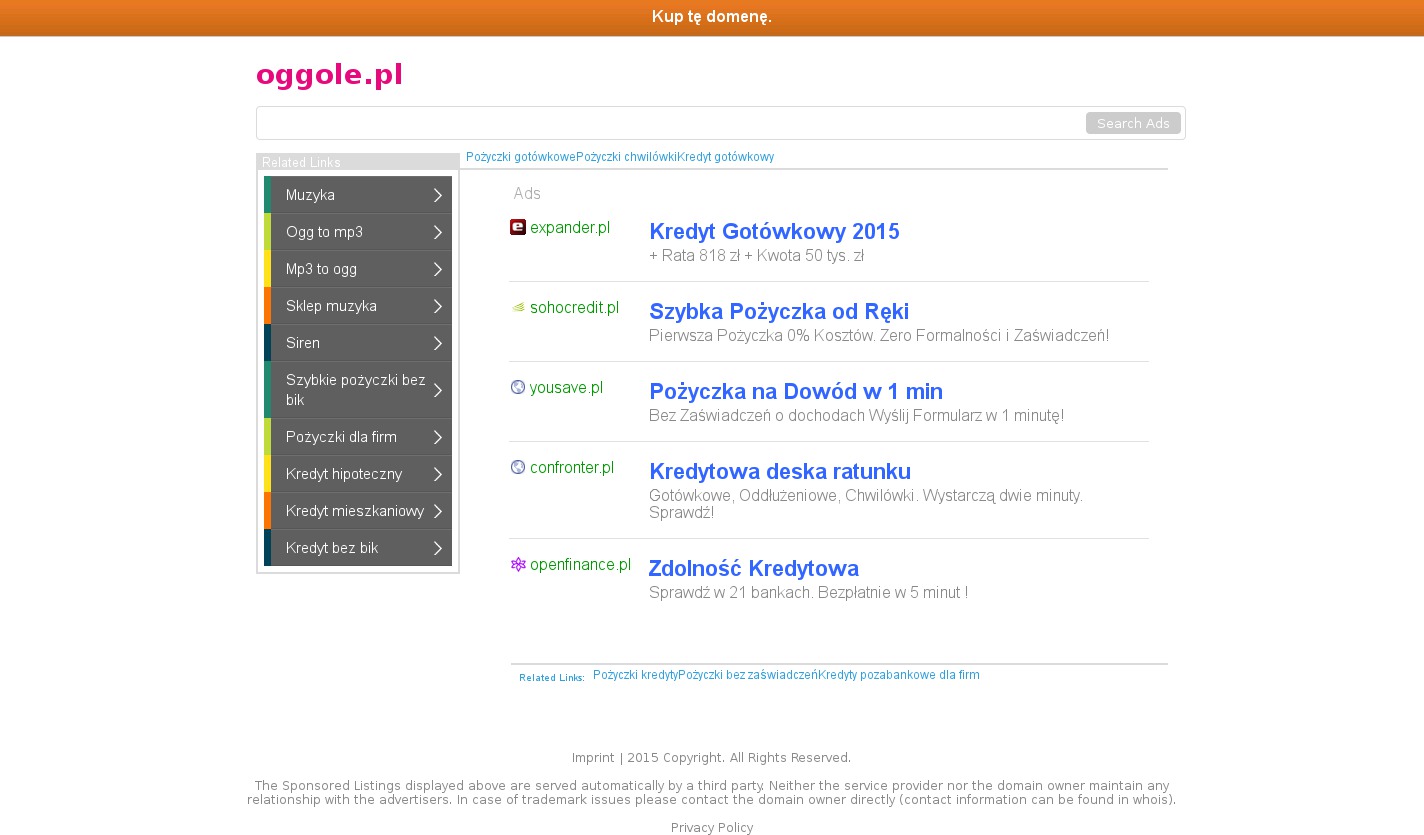1424x835 pixels.
Task: Open the Kredyt Gotówkowy 2015 ad
Action: [x=774, y=231]
